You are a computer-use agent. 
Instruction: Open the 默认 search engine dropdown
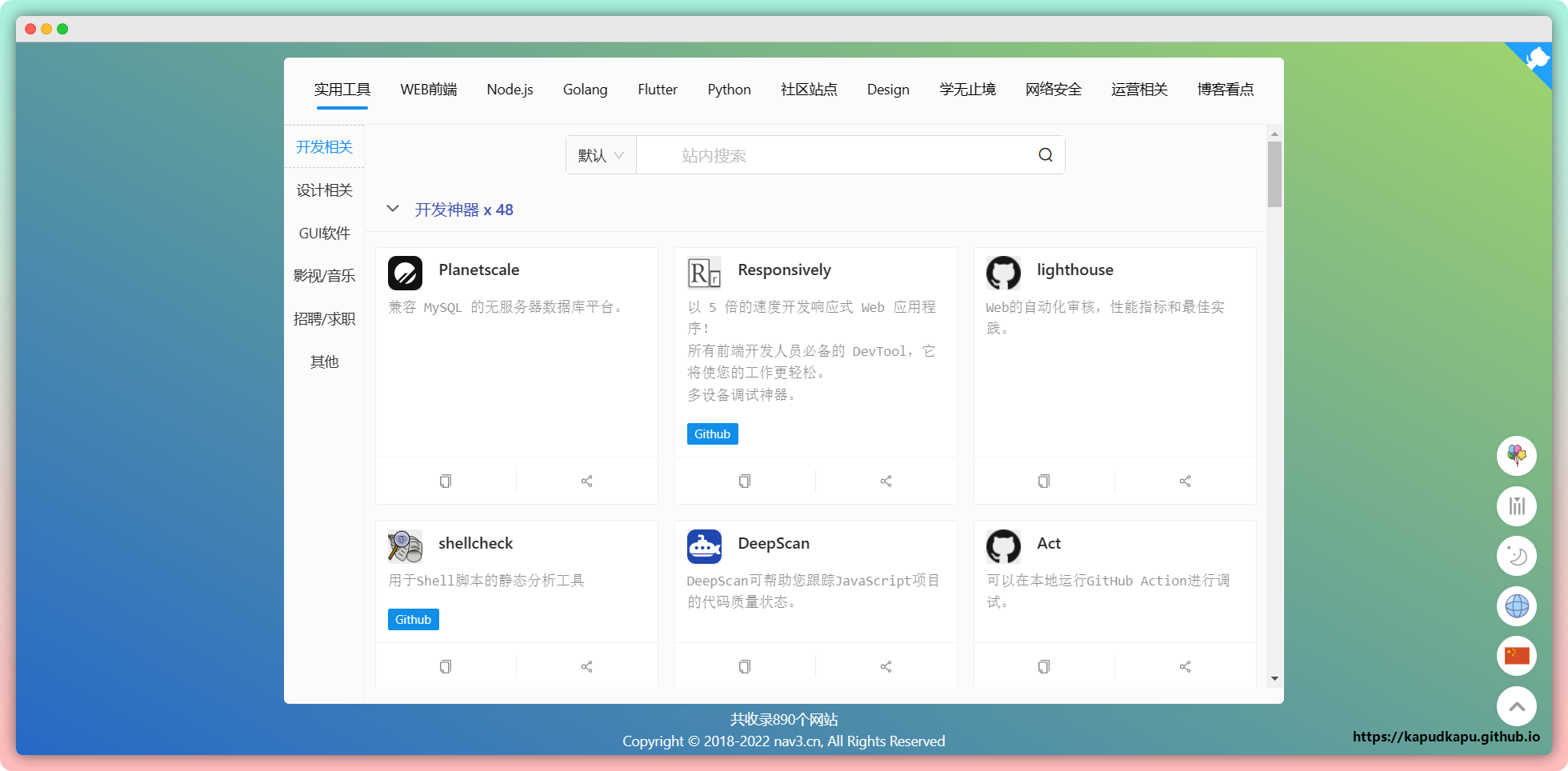pos(601,155)
